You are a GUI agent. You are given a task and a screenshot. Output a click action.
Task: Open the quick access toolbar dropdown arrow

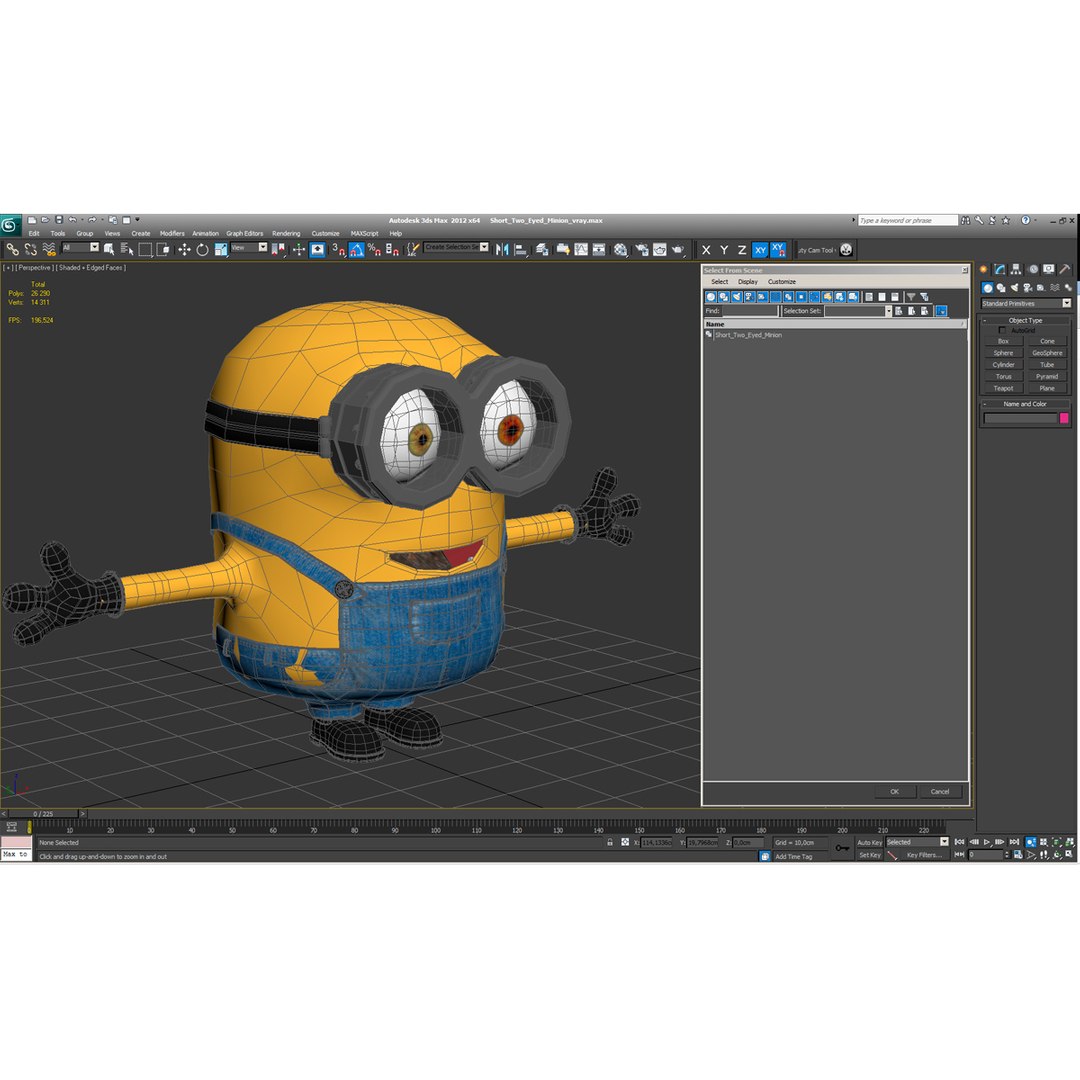[137, 220]
